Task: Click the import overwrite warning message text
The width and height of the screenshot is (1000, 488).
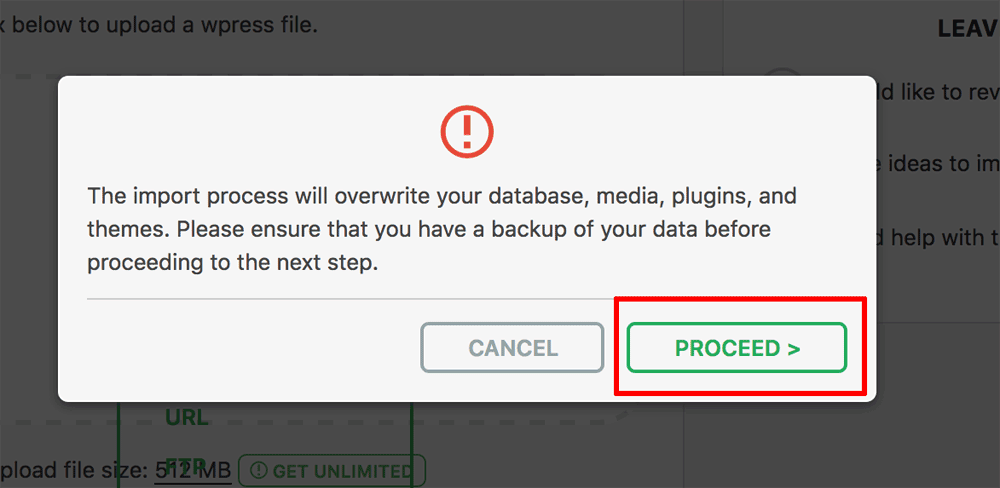Action: 442,230
